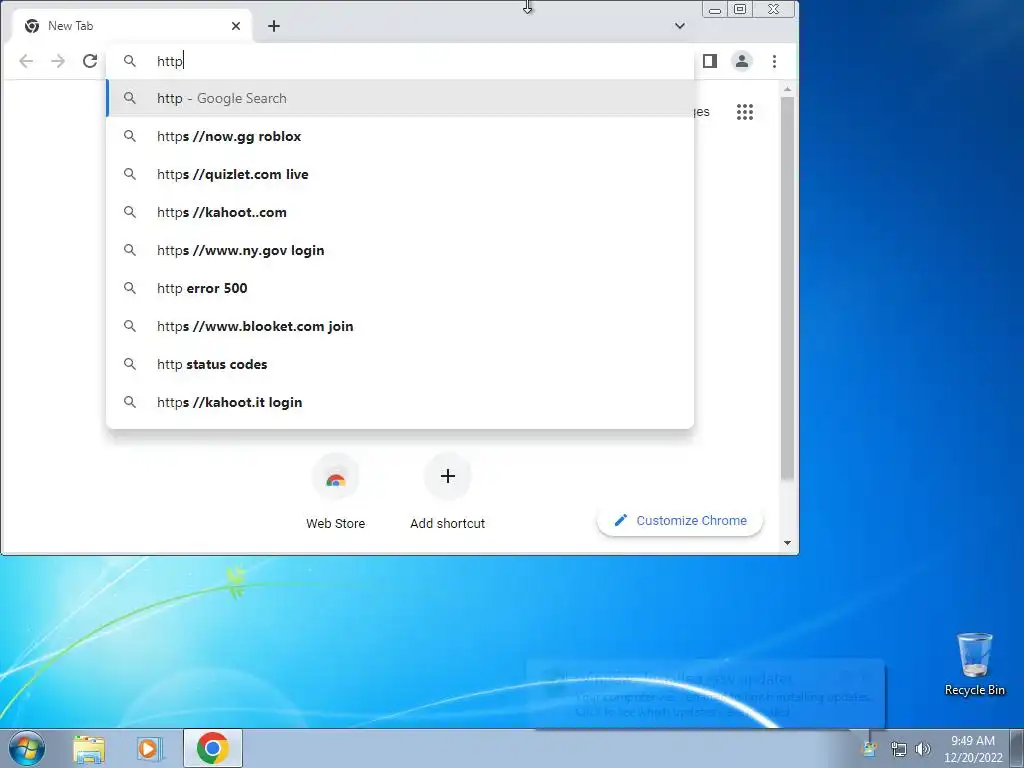Click the page scrollbar up arrow
This screenshot has width=1024, height=768.
pyautogui.click(x=787, y=89)
